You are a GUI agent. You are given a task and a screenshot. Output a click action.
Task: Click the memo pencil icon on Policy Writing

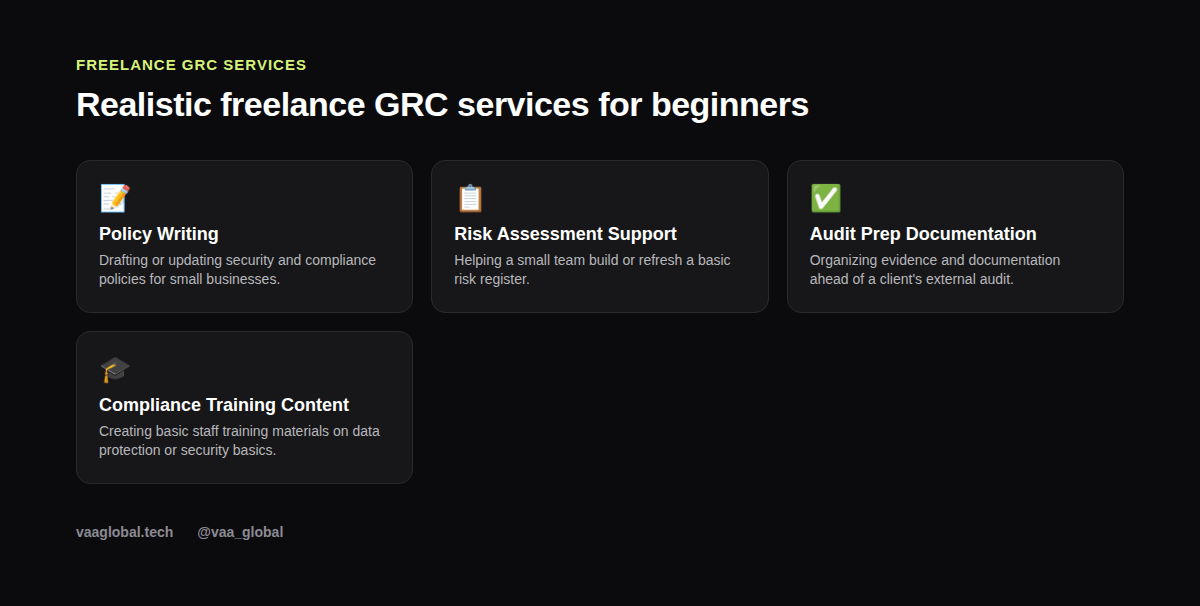(x=115, y=198)
